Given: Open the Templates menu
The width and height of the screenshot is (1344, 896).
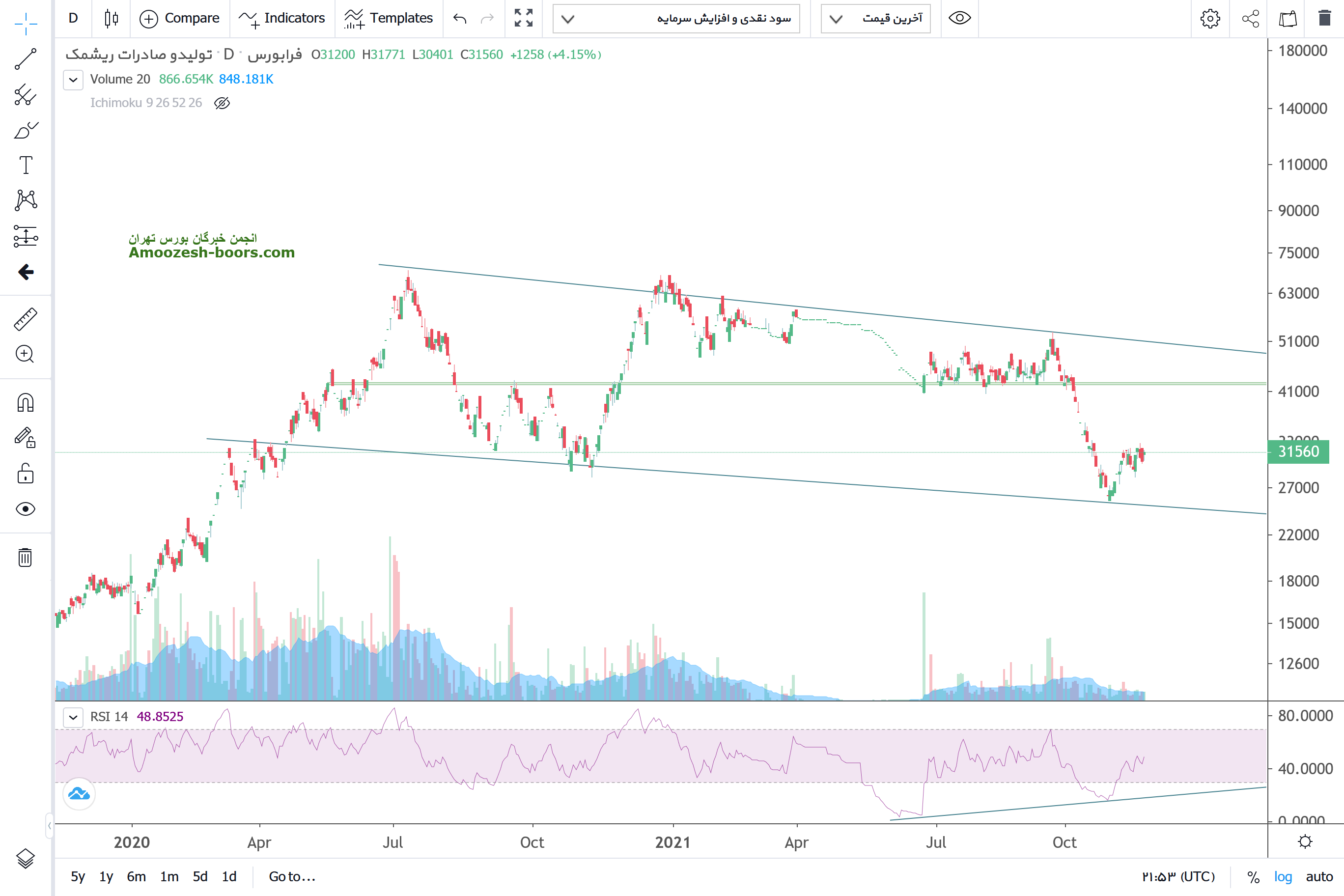Looking at the screenshot, I should pyautogui.click(x=389, y=18).
